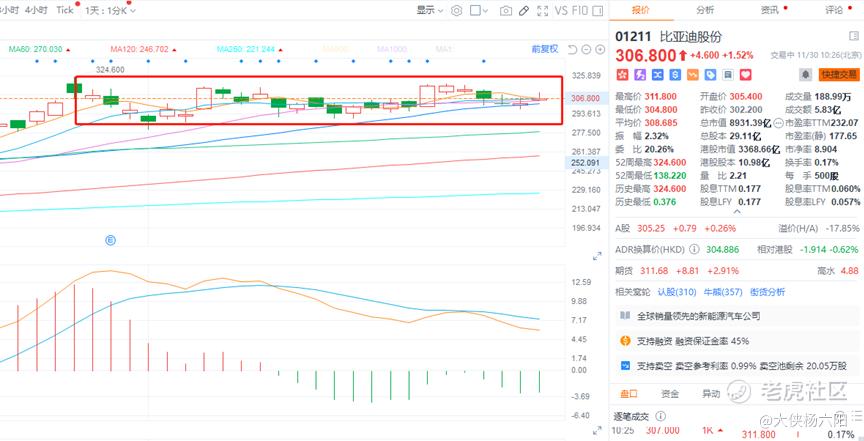
Task: Open the VS comparison tool
Action: [x=561, y=10]
